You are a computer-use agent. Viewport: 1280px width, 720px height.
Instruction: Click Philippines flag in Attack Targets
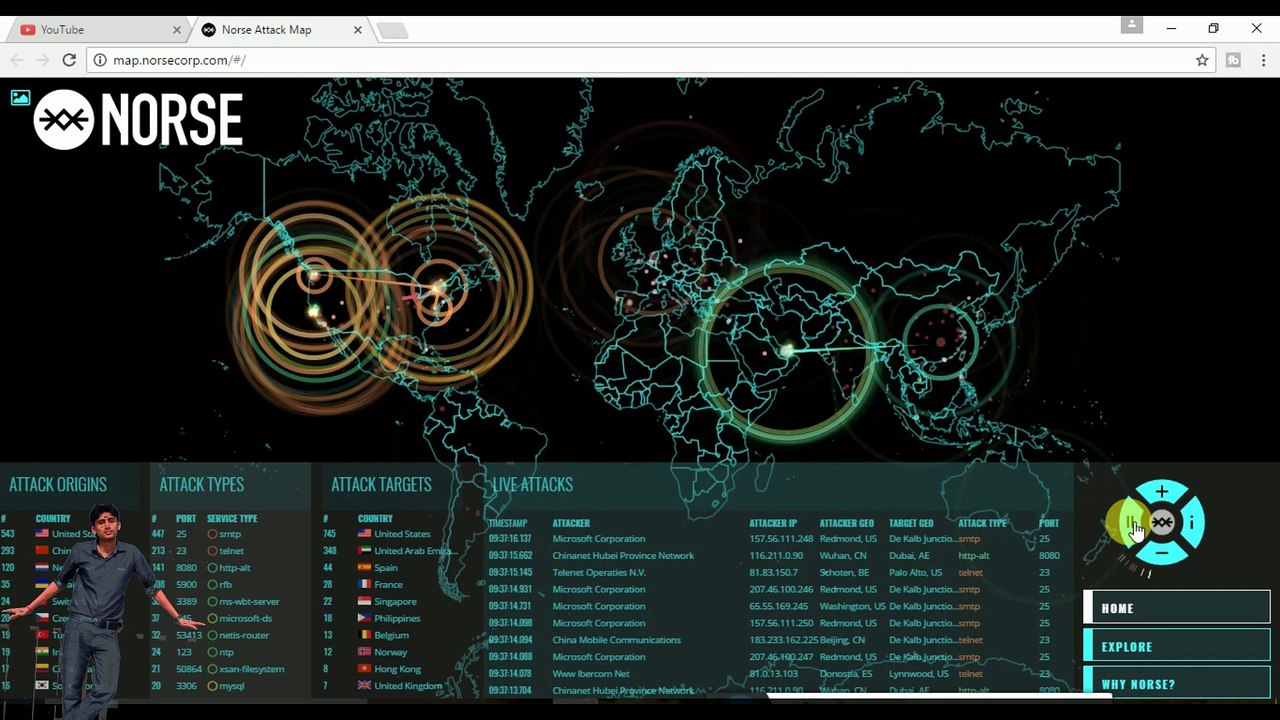[364, 618]
